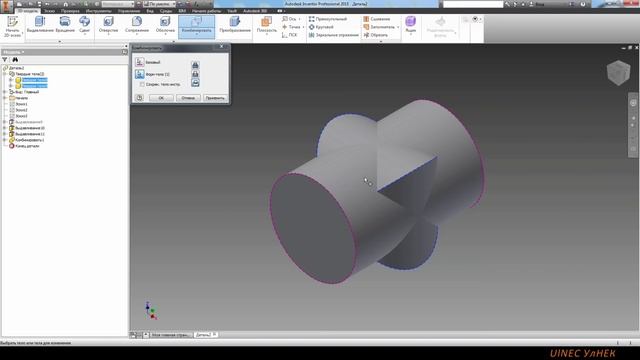Select the Circular pattern tool (Круговой)
Image resolution: width=640 pixels, height=360 pixels.
[x=321, y=27]
